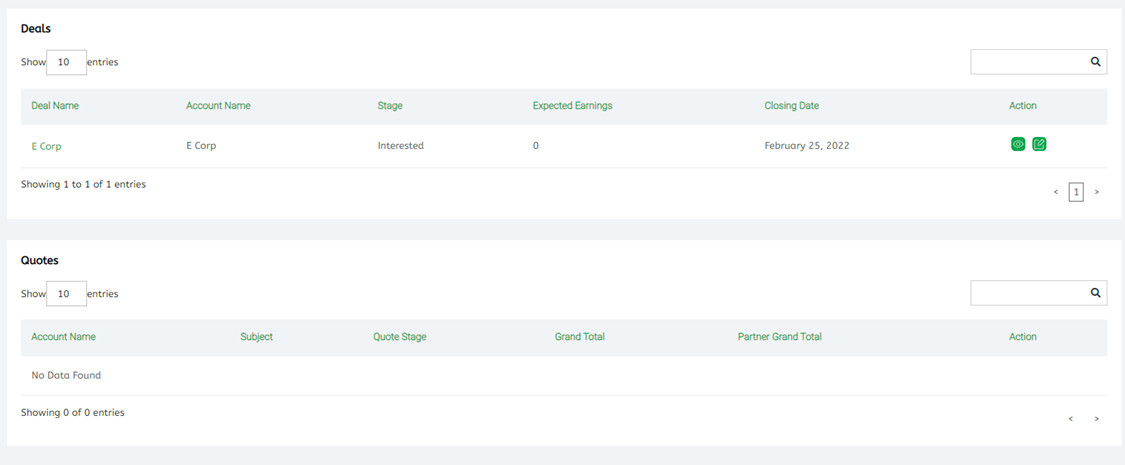Viewport: 1125px width, 465px height.
Task: Go to previous page in Quotes pagination
Action: [1070, 419]
